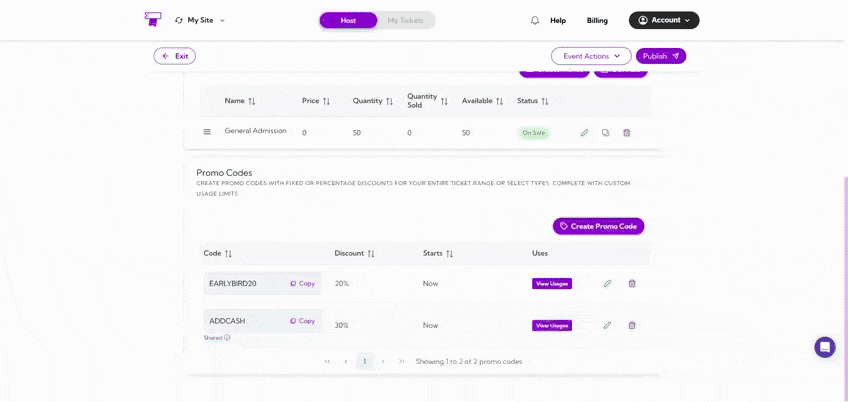Expand Event Actions dropdown
Image resolution: width=848 pixels, height=402 pixels.
591,56
